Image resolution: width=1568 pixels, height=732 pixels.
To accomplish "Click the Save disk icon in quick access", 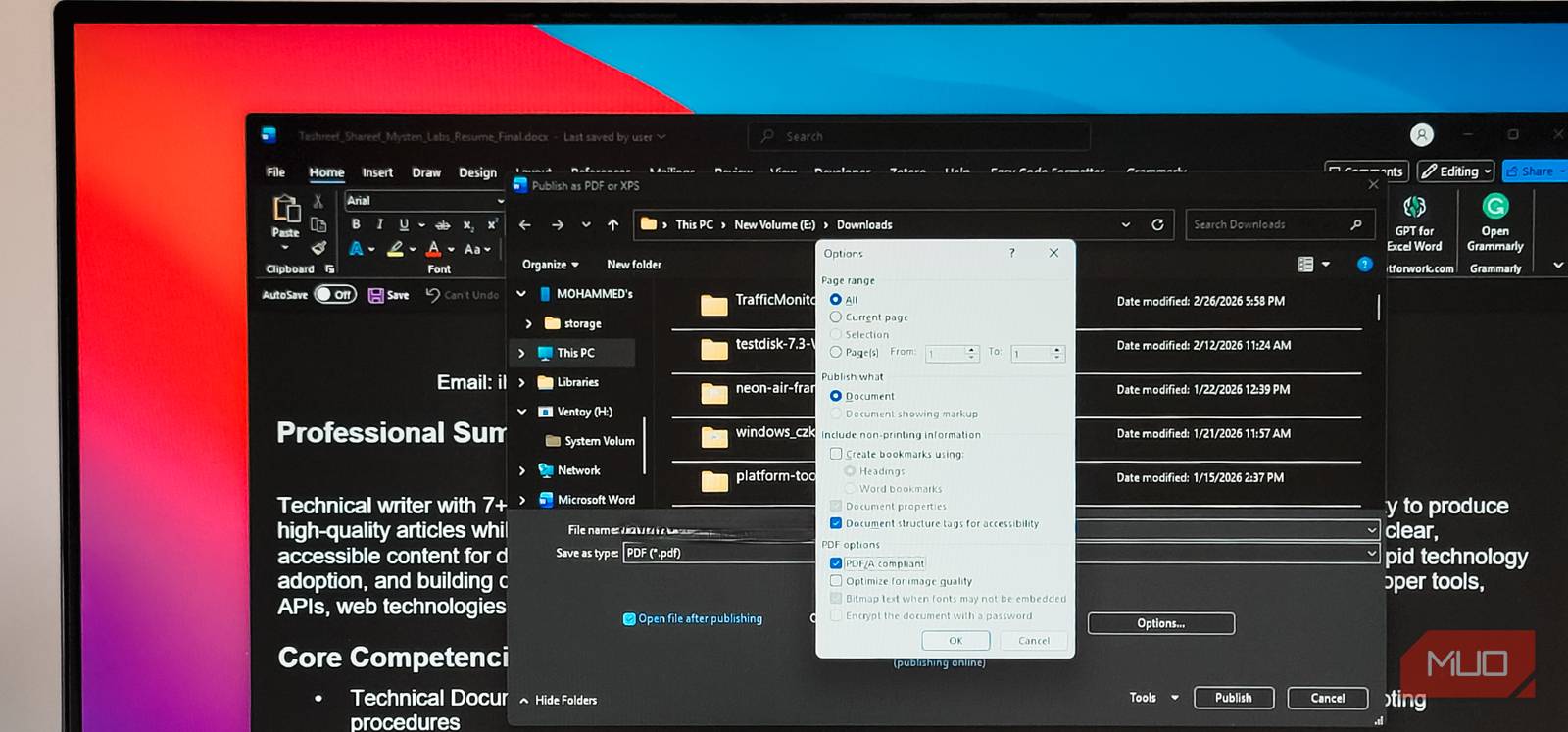I will click(x=375, y=295).
